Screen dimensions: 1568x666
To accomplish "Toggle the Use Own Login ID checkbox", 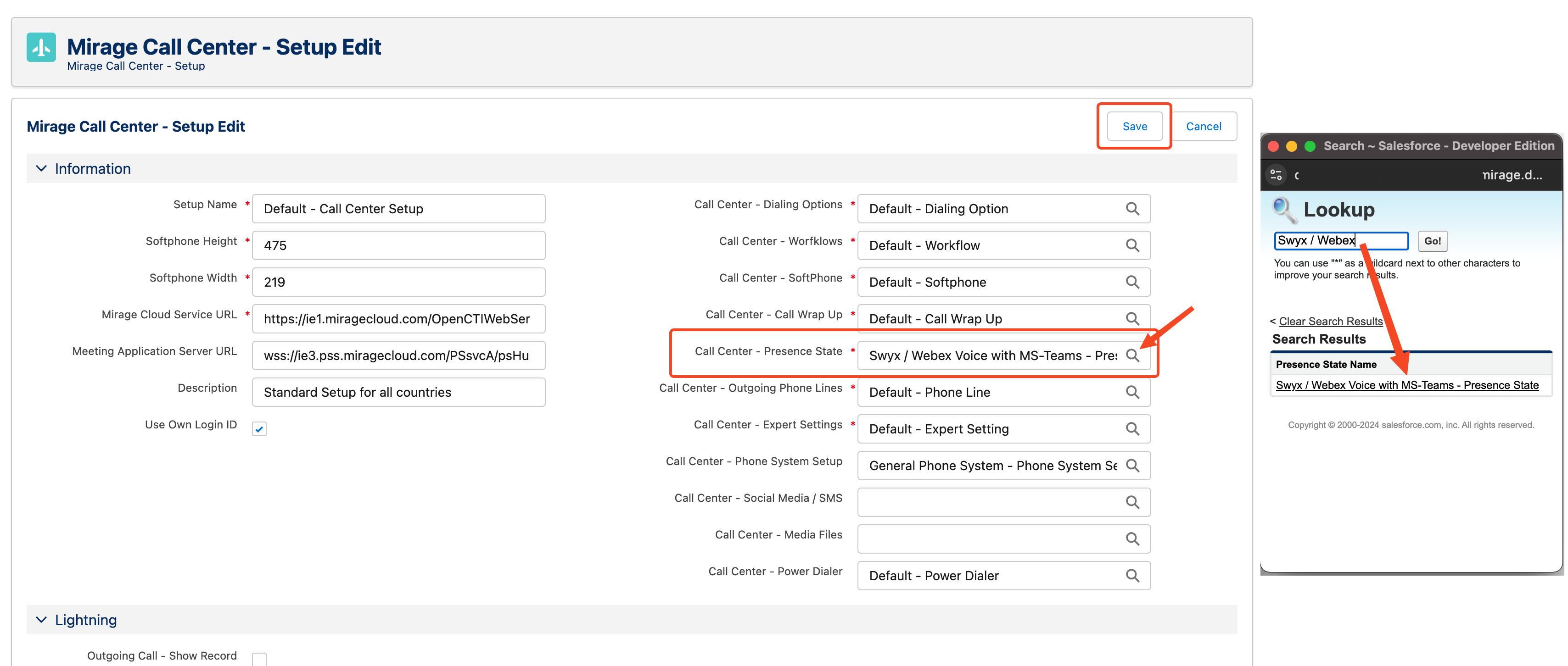I will [259, 429].
